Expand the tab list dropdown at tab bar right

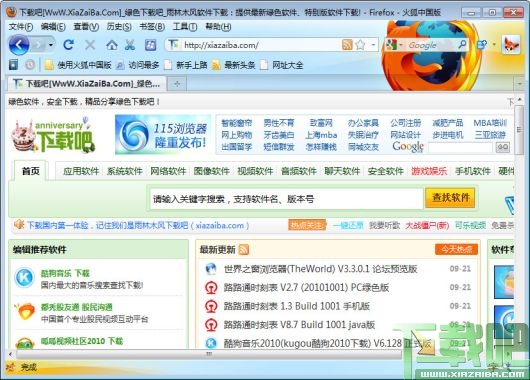point(520,84)
